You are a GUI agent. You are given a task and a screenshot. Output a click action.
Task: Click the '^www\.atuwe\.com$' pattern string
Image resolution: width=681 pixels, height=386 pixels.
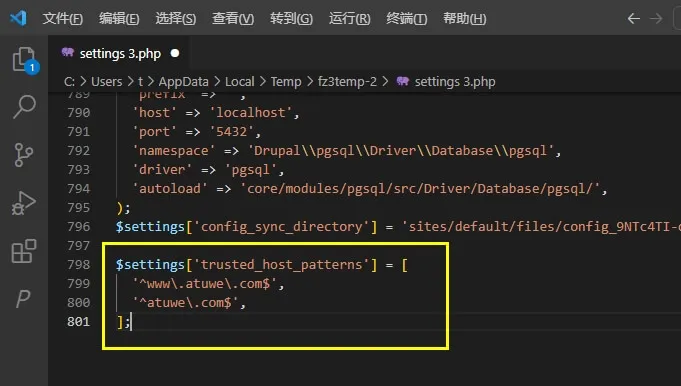(205, 284)
